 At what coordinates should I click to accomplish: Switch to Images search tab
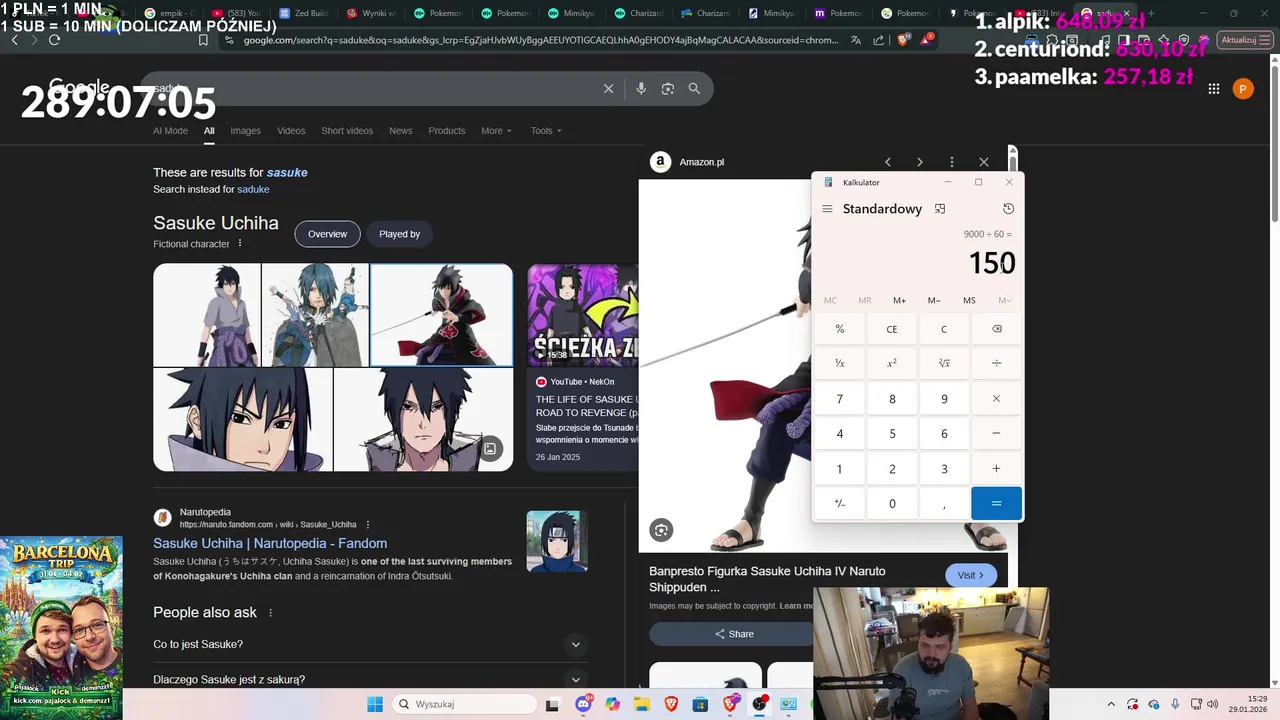[x=245, y=131]
